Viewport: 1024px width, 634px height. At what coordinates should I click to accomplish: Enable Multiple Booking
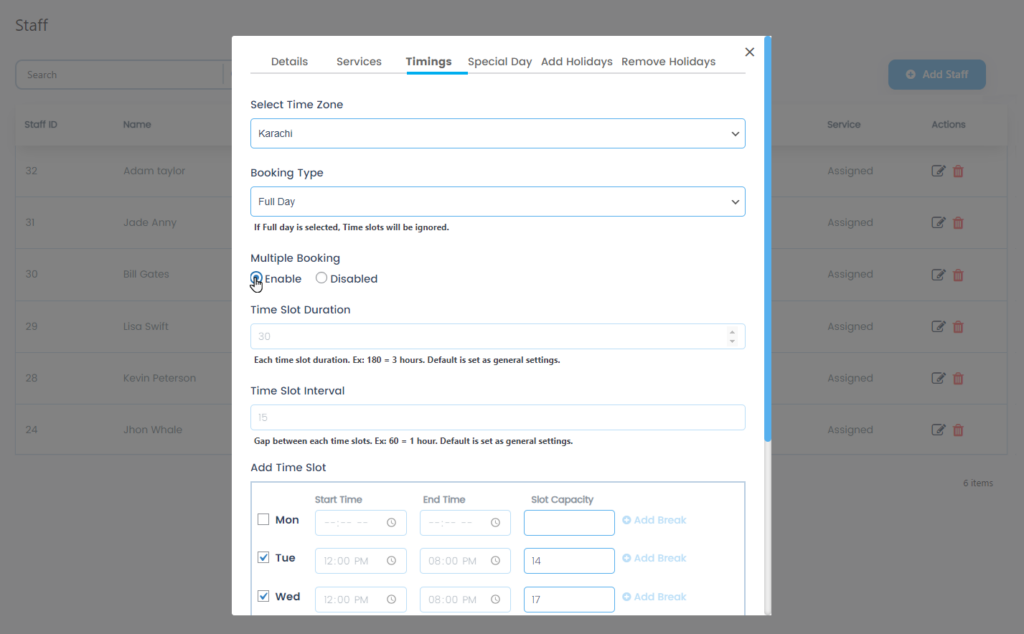(254, 278)
